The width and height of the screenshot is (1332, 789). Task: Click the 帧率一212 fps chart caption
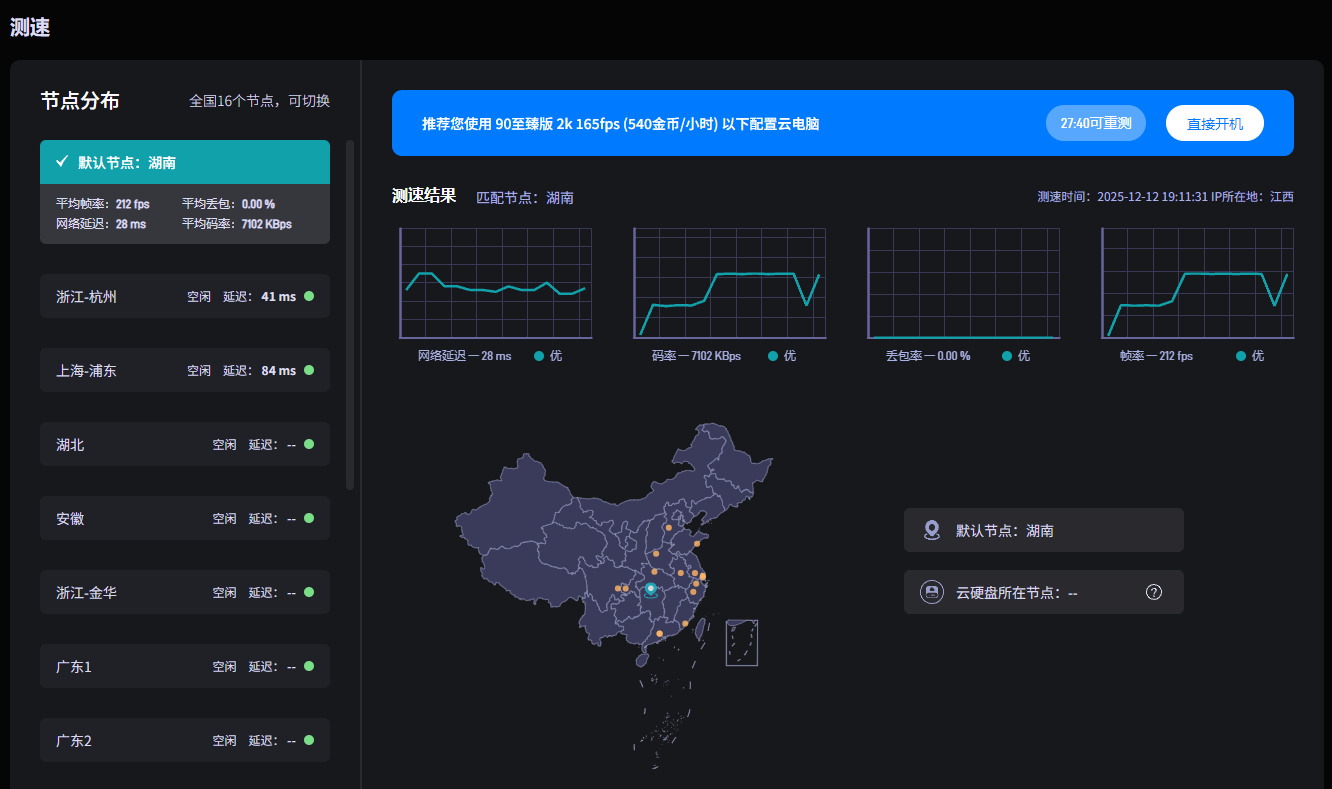tap(1156, 356)
